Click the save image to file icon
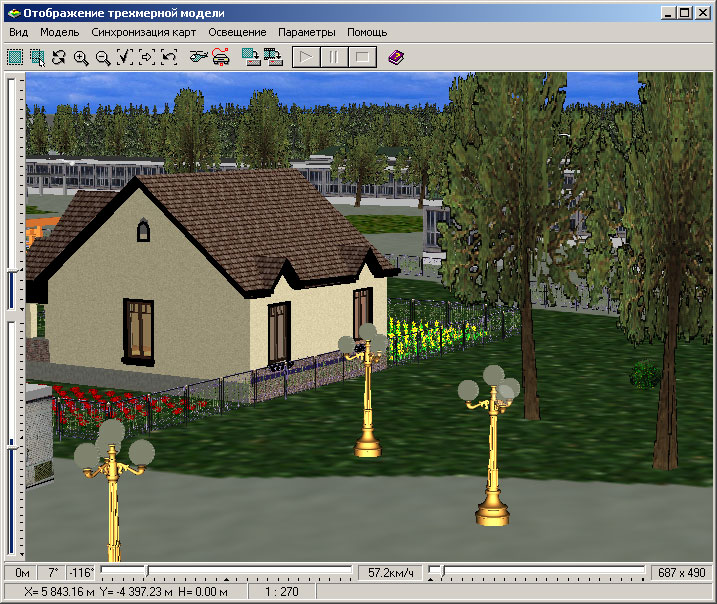717x604 pixels. [x=251, y=58]
